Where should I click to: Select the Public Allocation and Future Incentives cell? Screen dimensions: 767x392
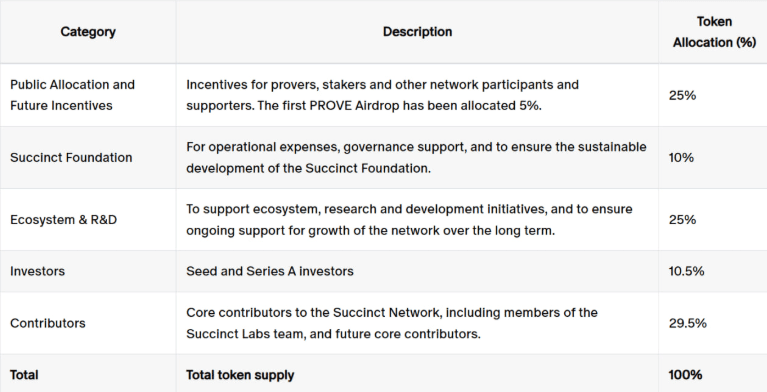tap(72, 95)
